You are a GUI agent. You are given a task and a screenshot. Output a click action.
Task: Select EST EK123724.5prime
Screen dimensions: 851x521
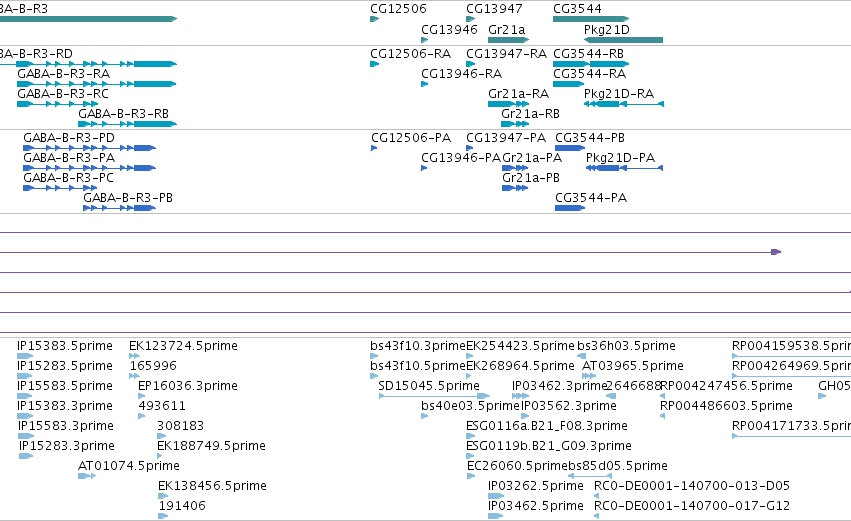[x=183, y=346]
